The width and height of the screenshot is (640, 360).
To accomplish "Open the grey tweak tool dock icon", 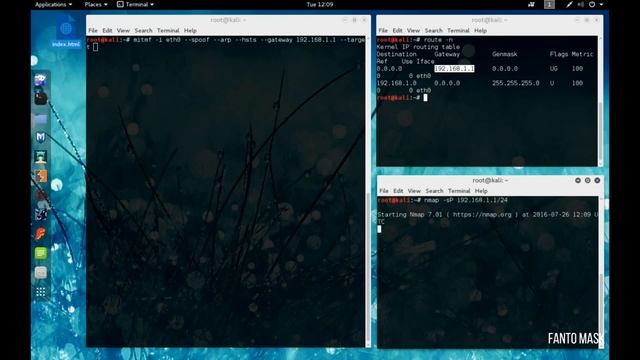I will pos(40,272).
